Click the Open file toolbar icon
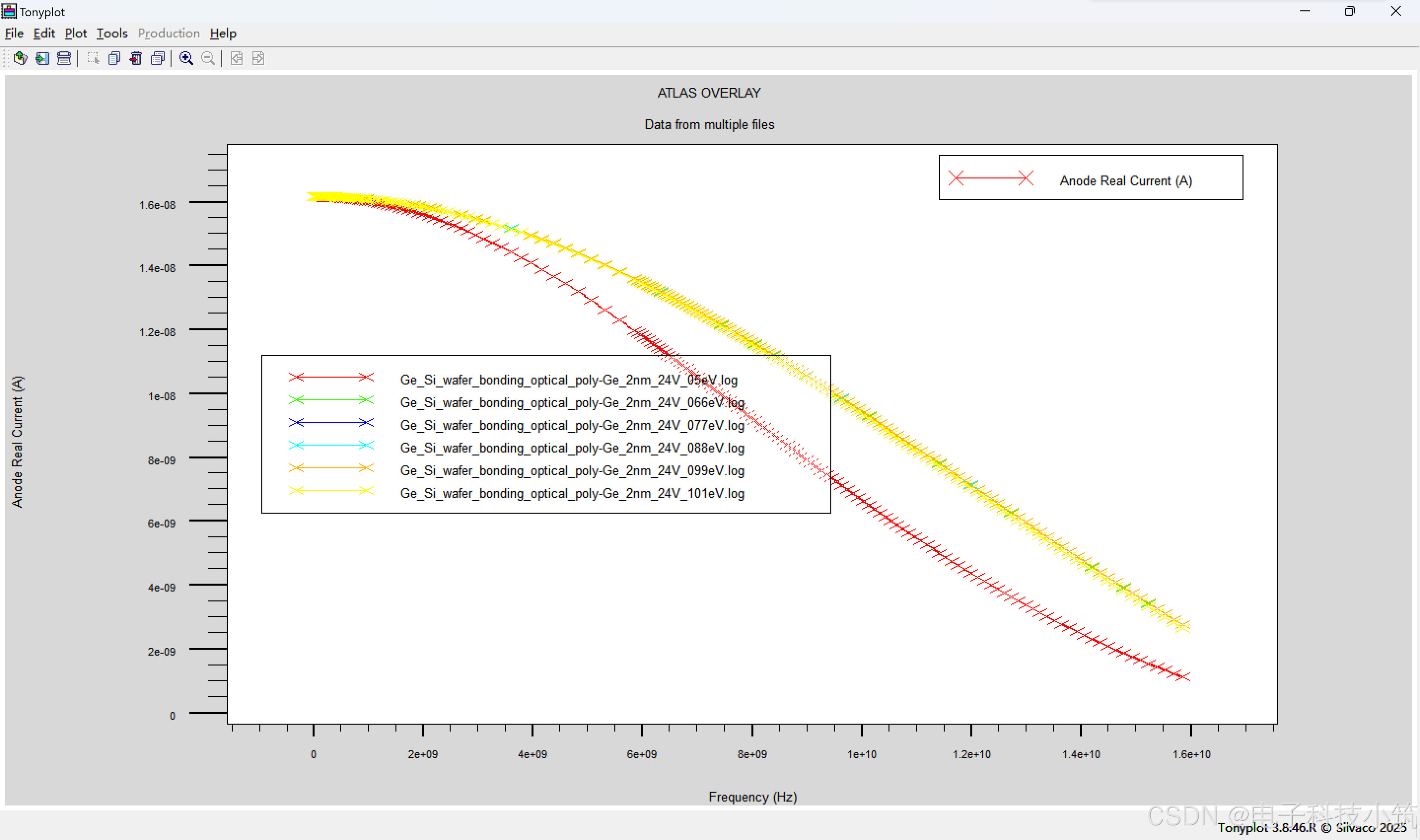Screen dimensions: 1420x840 pyautogui.click(x=20, y=58)
